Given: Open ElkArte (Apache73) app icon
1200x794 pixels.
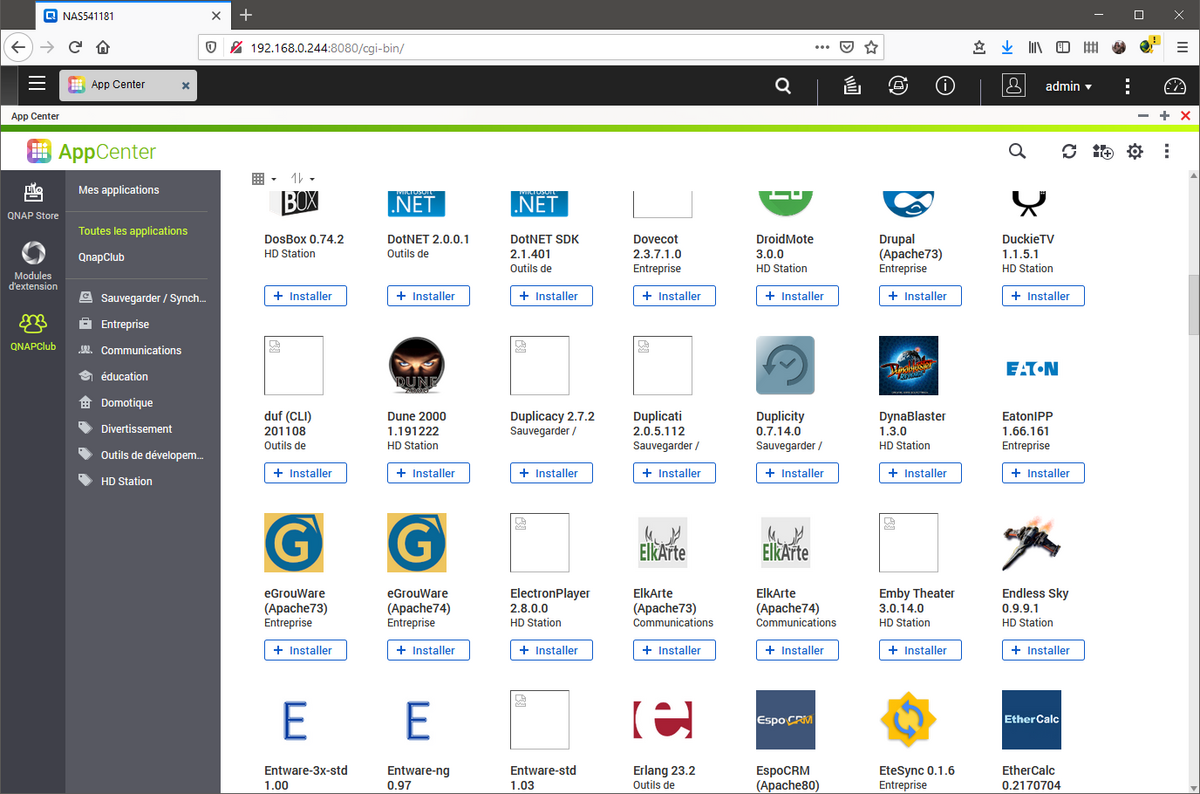Looking at the screenshot, I should (x=662, y=543).
